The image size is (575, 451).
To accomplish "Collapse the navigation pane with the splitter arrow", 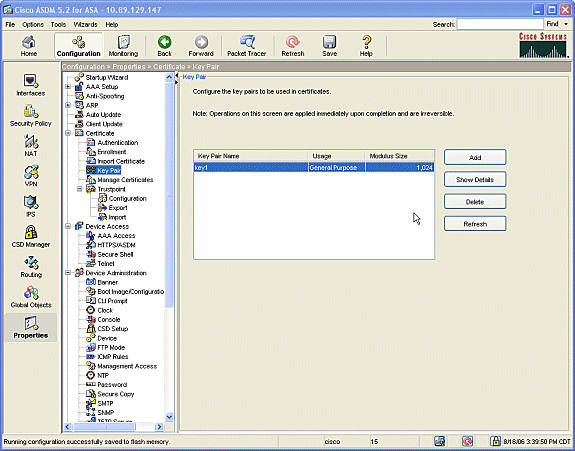I will tap(176, 77).
